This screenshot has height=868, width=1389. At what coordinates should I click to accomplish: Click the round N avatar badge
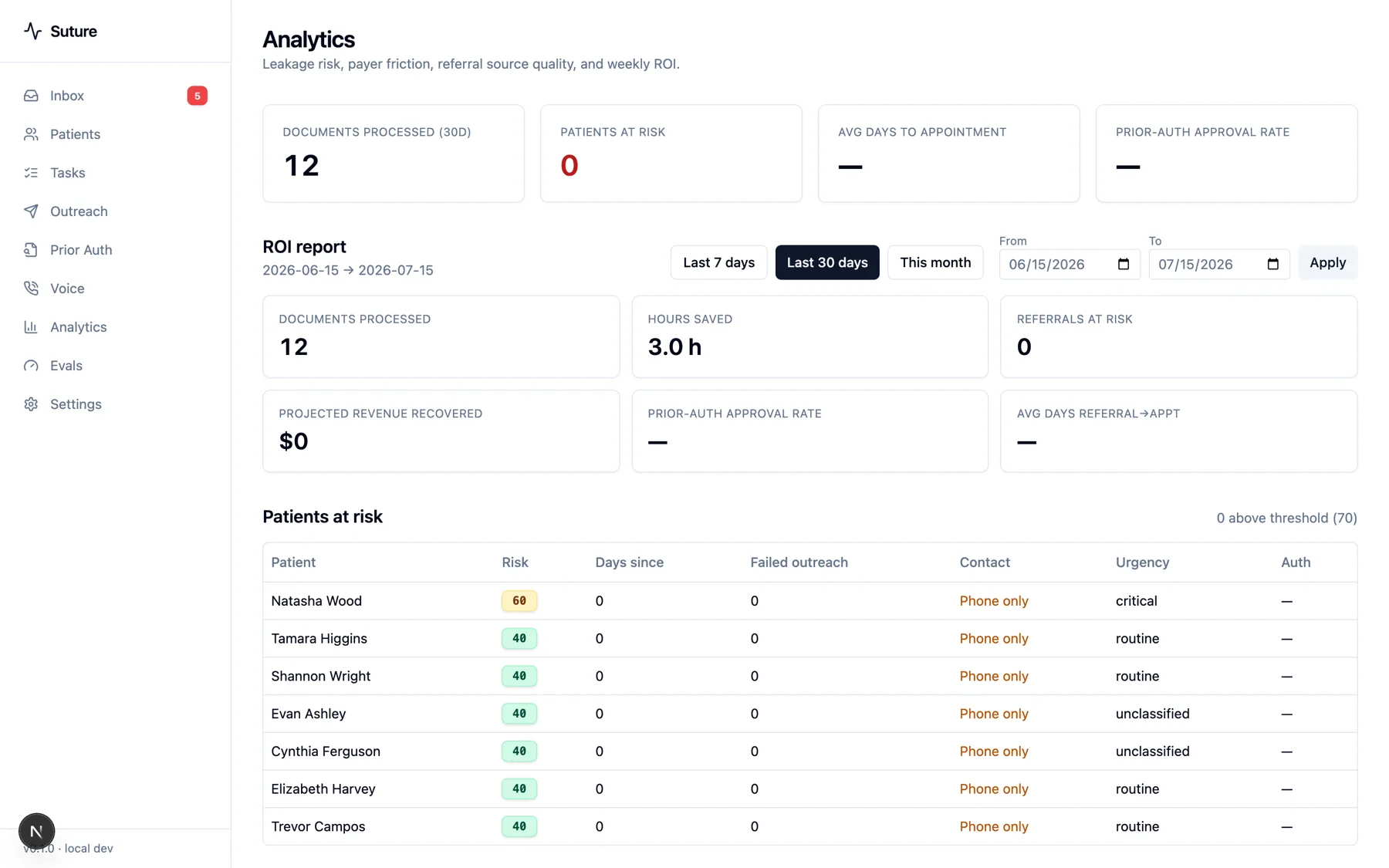pyautogui.click(x=36, y=831)
